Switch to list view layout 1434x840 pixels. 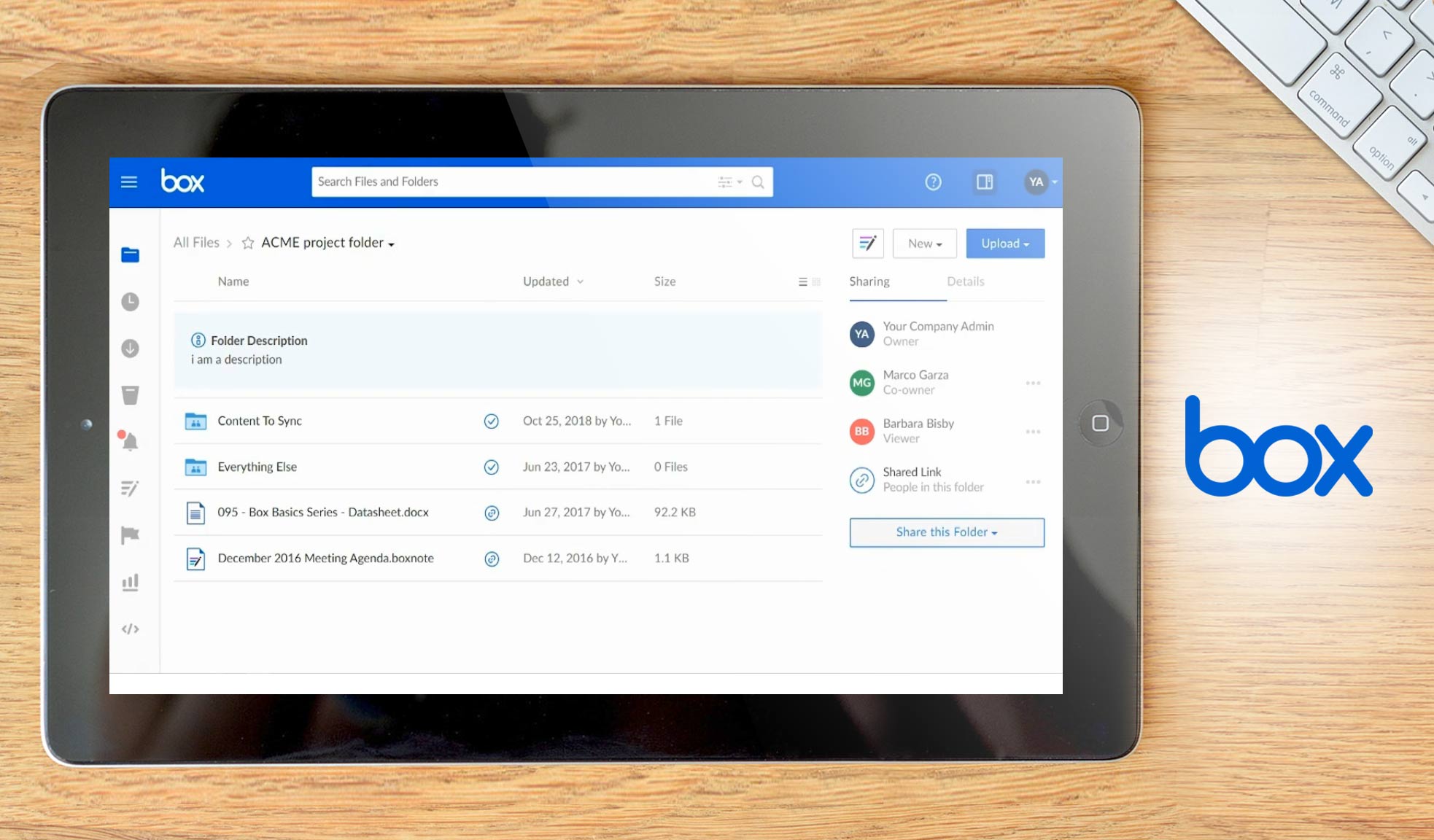[802, 282]
